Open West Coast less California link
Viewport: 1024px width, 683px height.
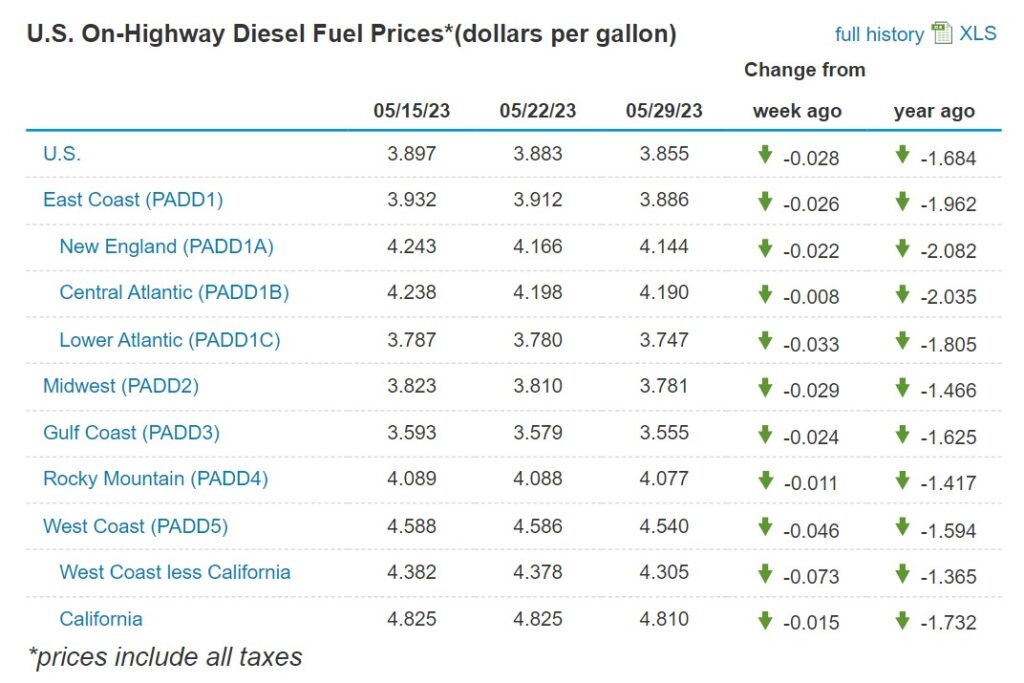(x=175, y=572)
